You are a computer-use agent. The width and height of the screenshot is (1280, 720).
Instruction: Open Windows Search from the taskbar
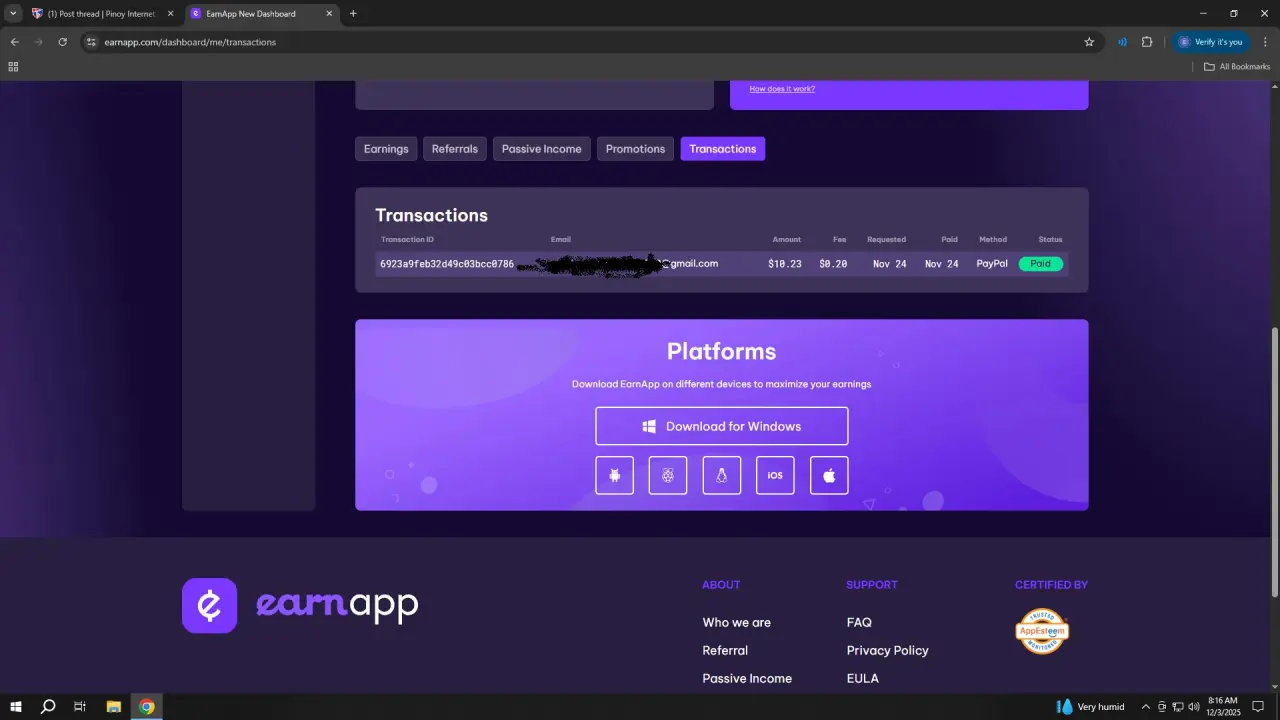coord(48,707)
